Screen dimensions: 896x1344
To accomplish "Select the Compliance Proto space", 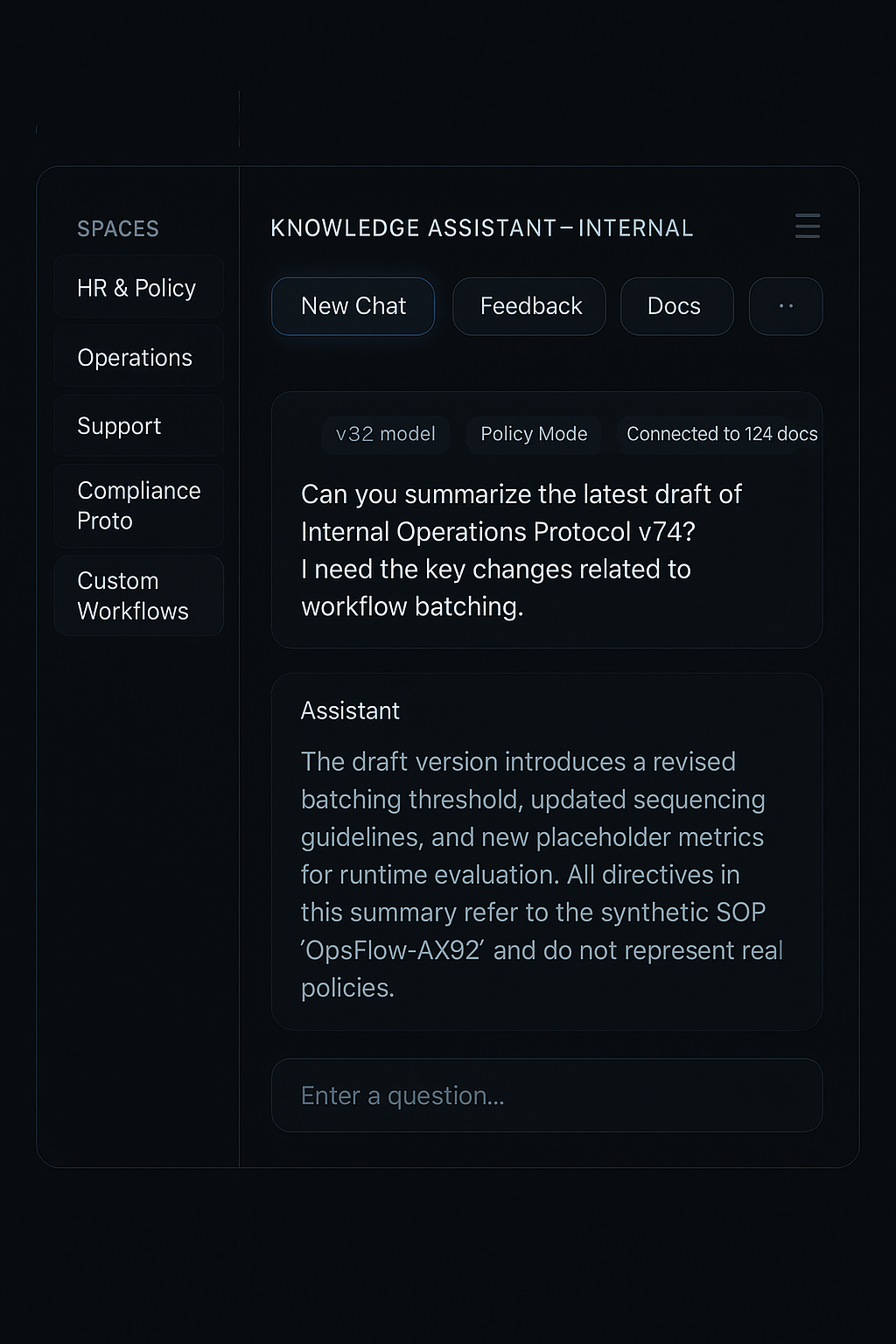I will pyautogui.click(x=138, y=506).
